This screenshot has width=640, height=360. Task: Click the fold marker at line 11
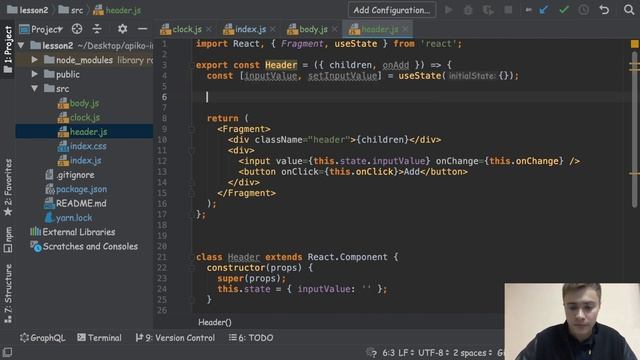pyautogui.click(x=191, y=151)
